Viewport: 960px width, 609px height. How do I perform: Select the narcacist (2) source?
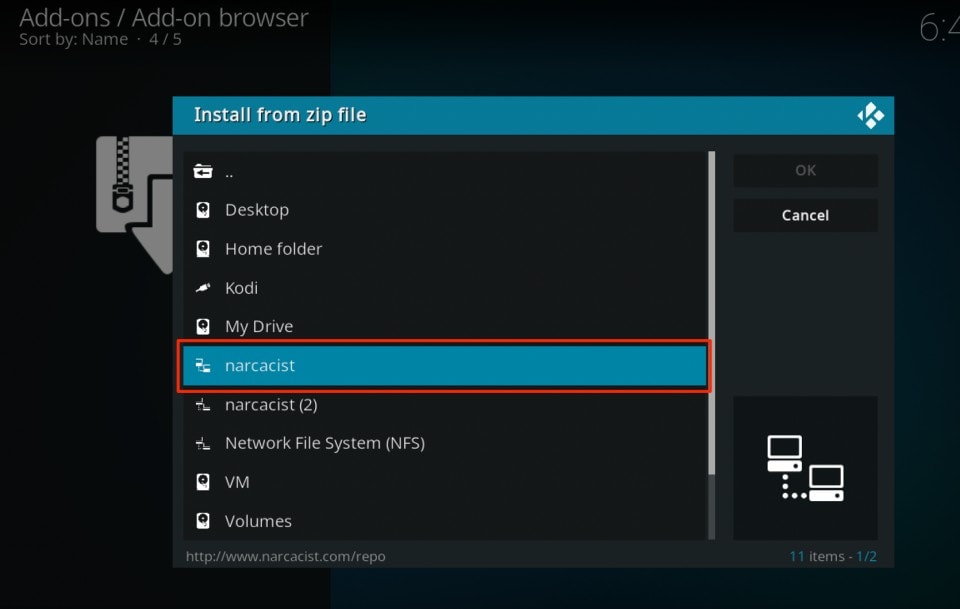tap(445, 405)
